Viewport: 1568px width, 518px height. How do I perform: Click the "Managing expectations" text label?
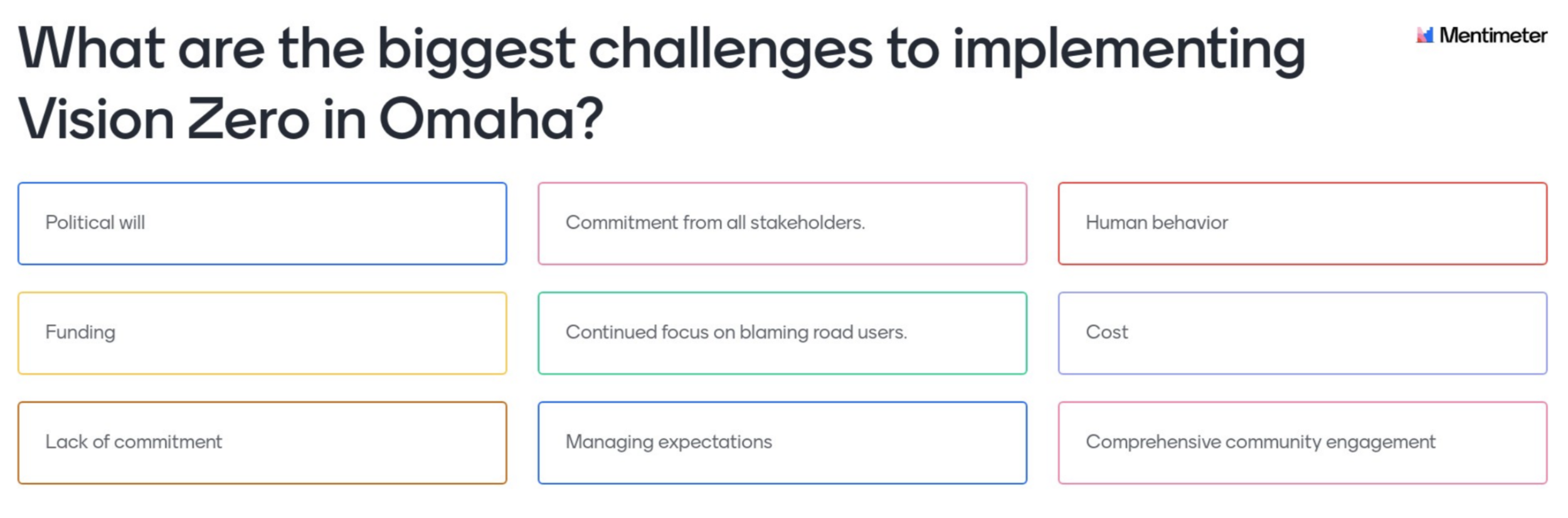(x=669, y=443)
